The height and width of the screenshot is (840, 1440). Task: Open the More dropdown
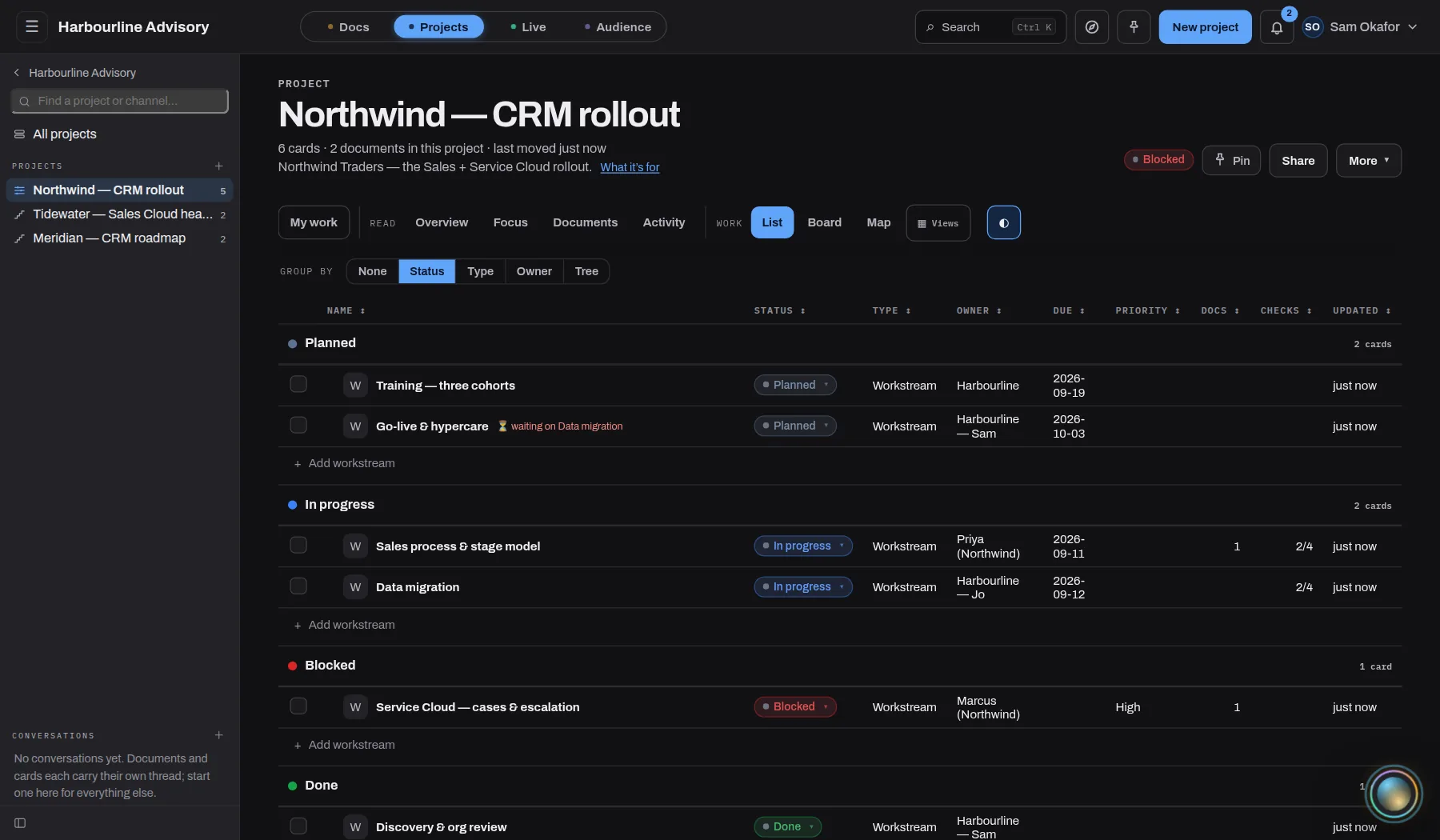(x=1368, y=161)
